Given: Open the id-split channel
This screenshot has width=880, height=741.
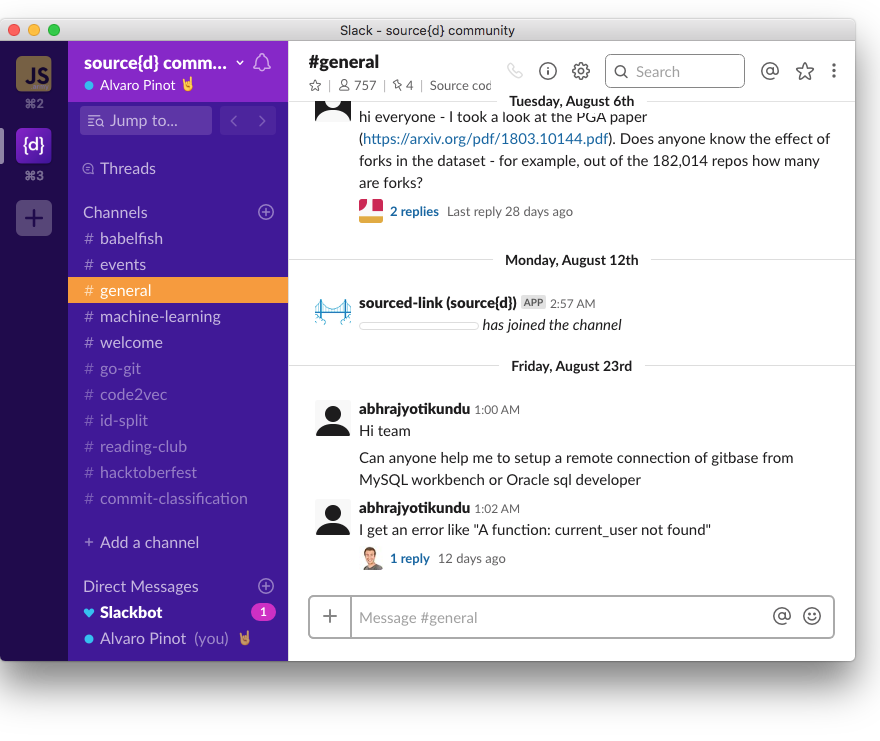Looking at the screenshot, I should pyautogui.click(x=178, y=420).
